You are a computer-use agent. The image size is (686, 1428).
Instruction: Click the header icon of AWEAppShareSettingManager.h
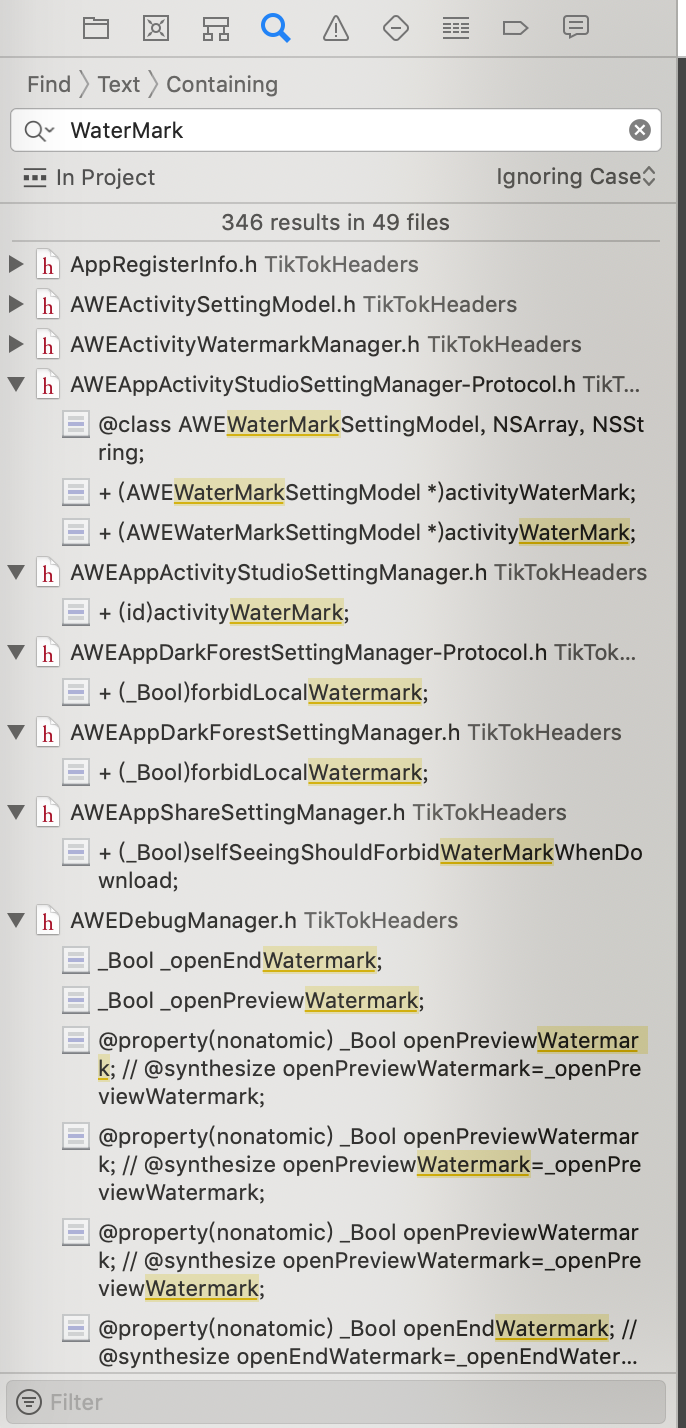tap(46, 812)
